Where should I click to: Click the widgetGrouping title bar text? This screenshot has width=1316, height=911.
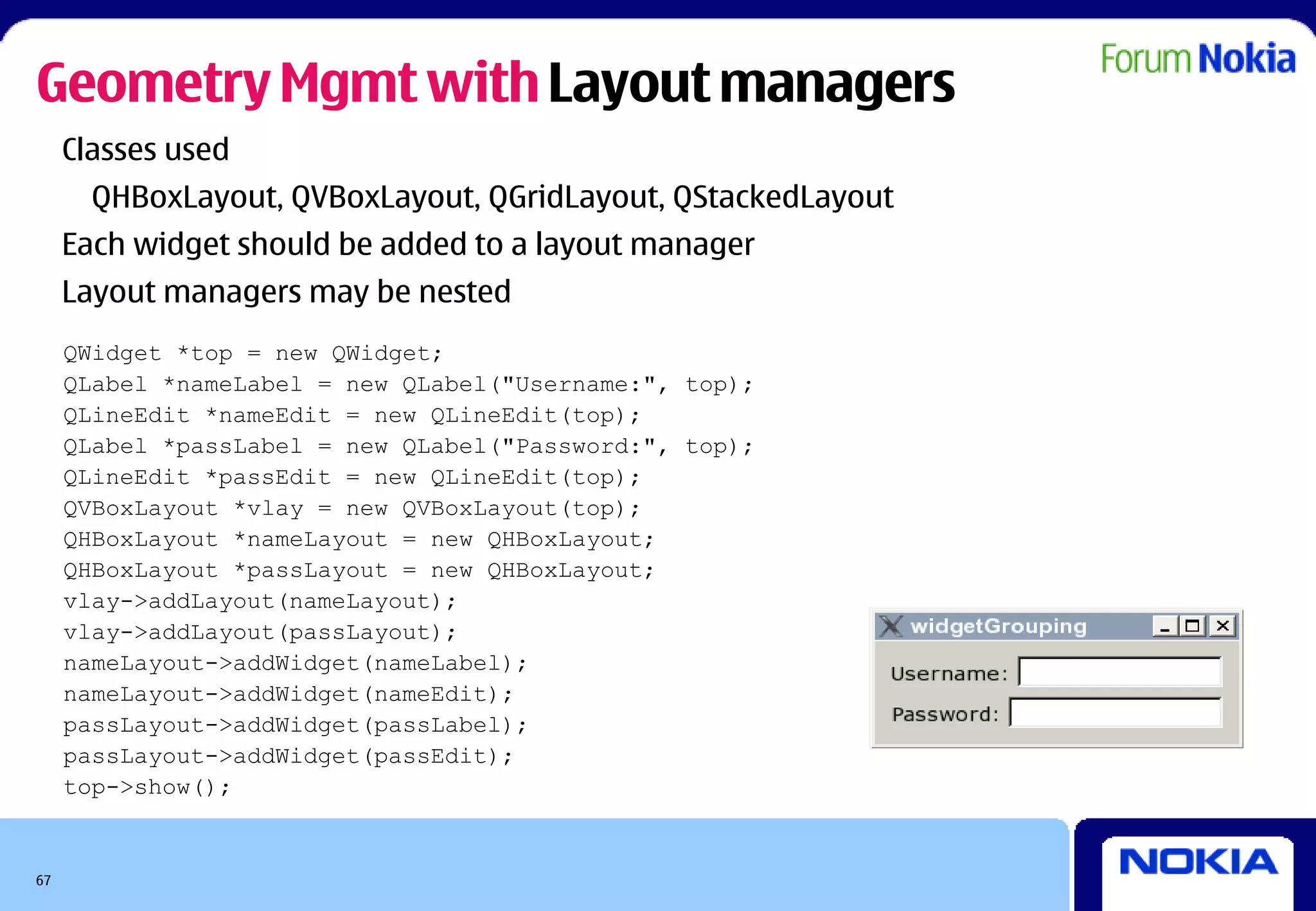pyautogui.click(x=999, y=626)
